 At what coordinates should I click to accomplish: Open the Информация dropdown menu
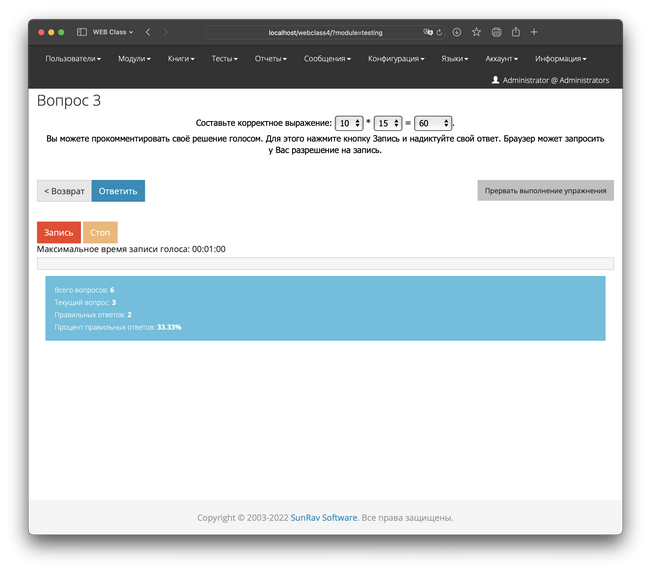point(560,59)
